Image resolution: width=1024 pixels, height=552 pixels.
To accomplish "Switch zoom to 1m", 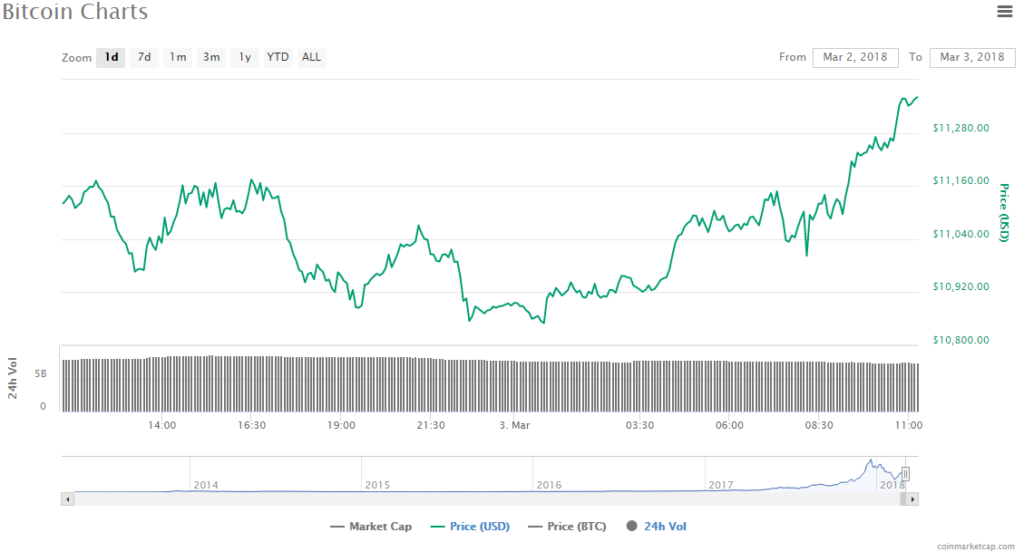I will (177, 57).
